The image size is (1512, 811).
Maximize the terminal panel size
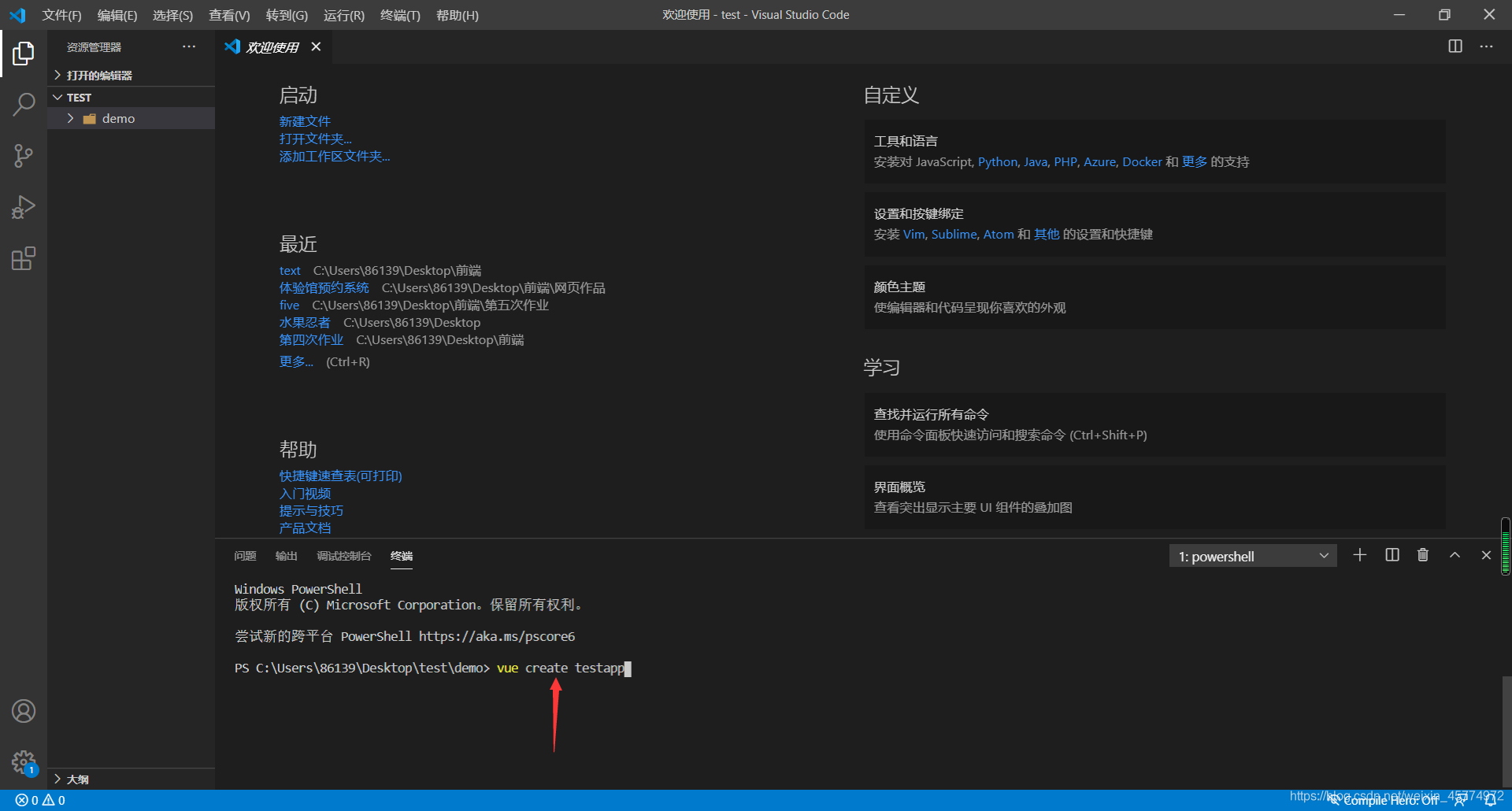(x=1455, y=555)
